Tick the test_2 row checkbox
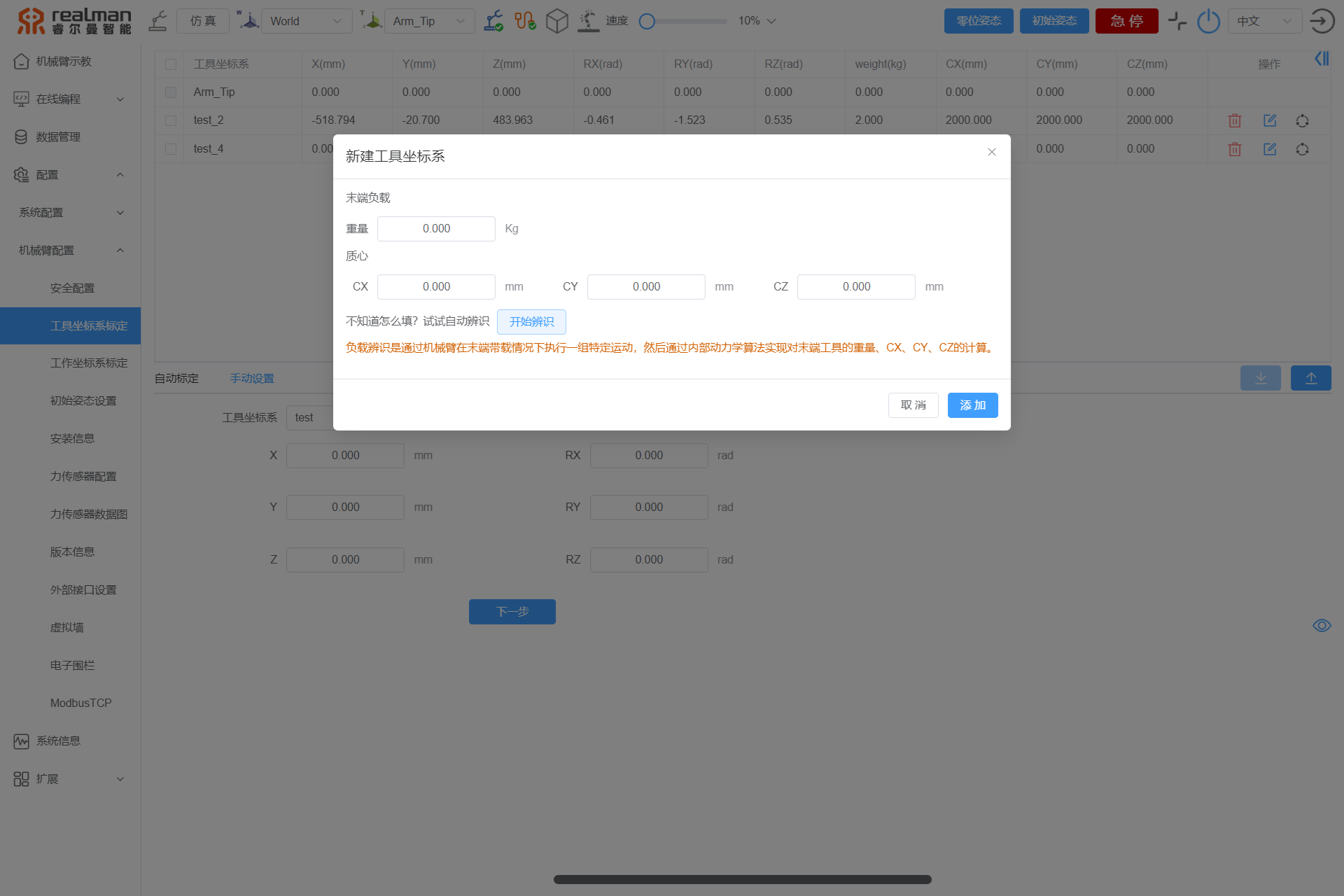Image resolution: width=1344 pixels, height=896 pixels. pyautogui.click(x=171, y=120)
